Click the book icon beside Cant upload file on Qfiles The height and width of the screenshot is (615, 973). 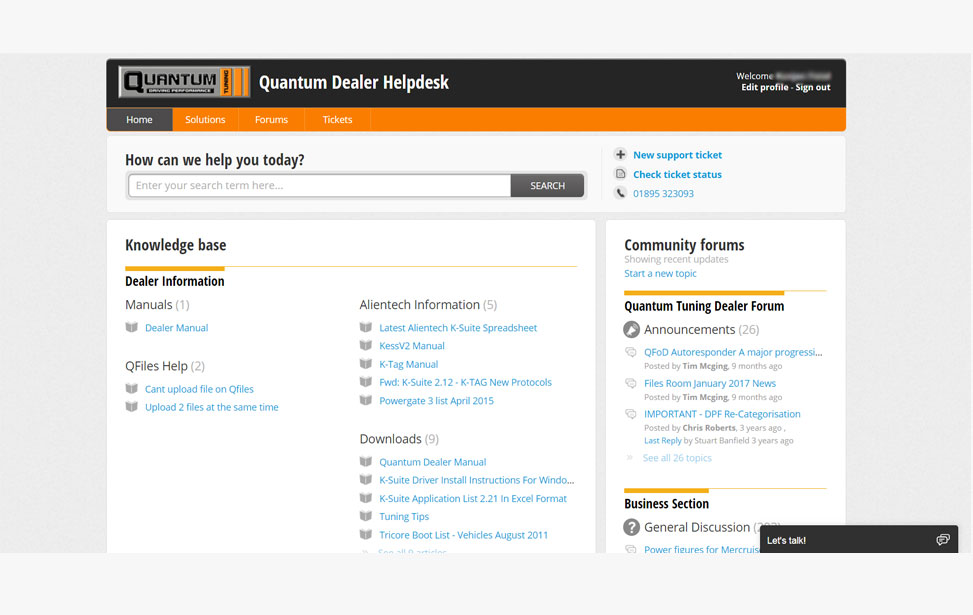coord(132,388)
